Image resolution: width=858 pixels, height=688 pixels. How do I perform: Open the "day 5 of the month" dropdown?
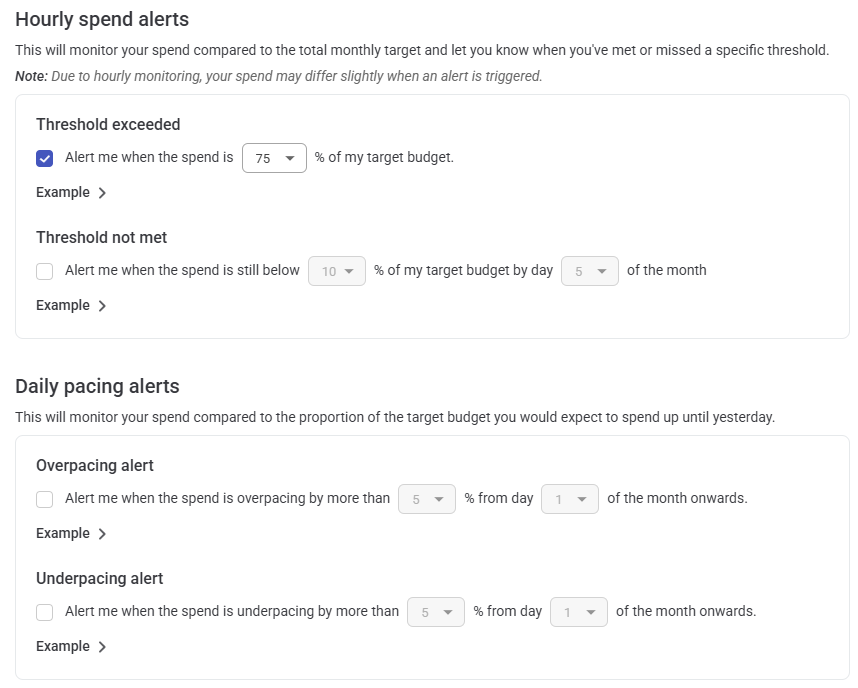click(589, 270)
